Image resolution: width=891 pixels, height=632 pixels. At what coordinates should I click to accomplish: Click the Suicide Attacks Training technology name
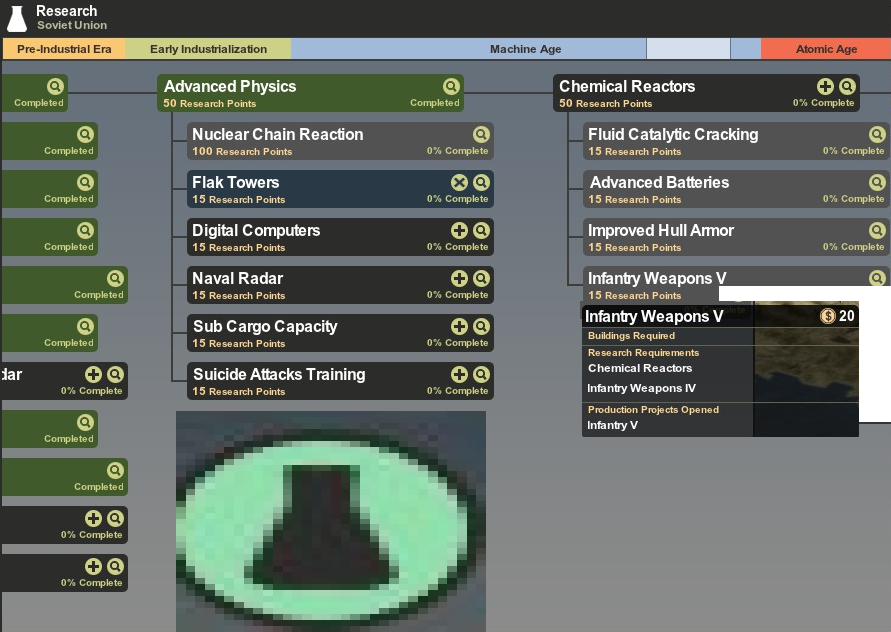(x=279, y=375)
